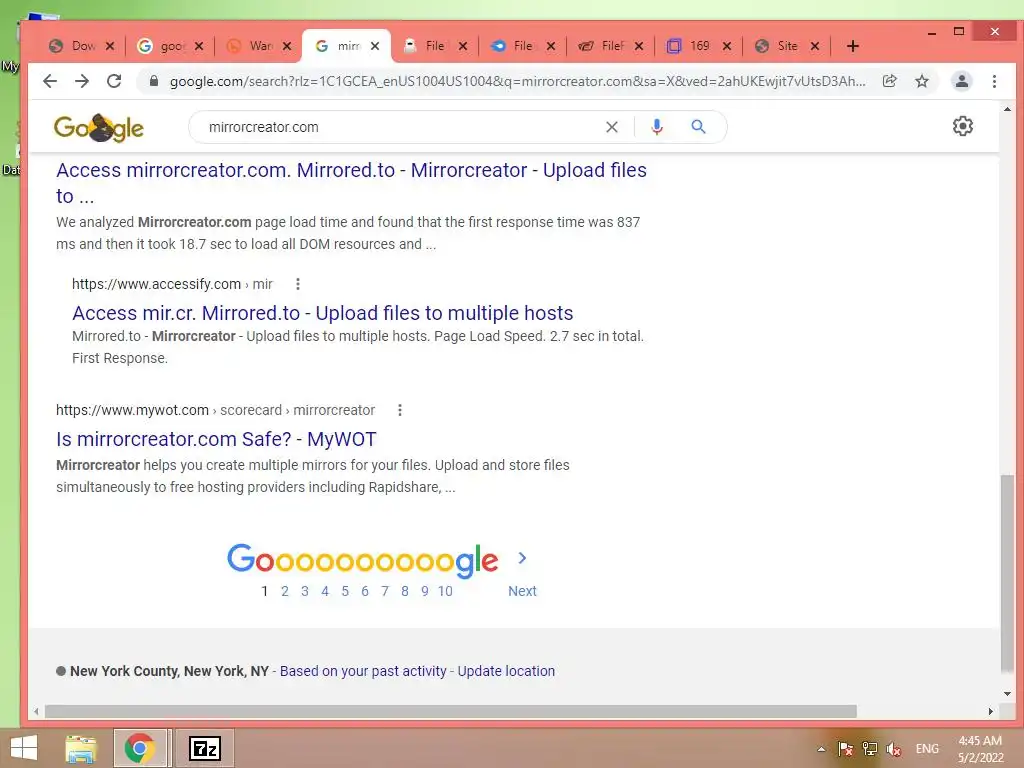
Task: Go to results page 5
Action: point(345,591)
